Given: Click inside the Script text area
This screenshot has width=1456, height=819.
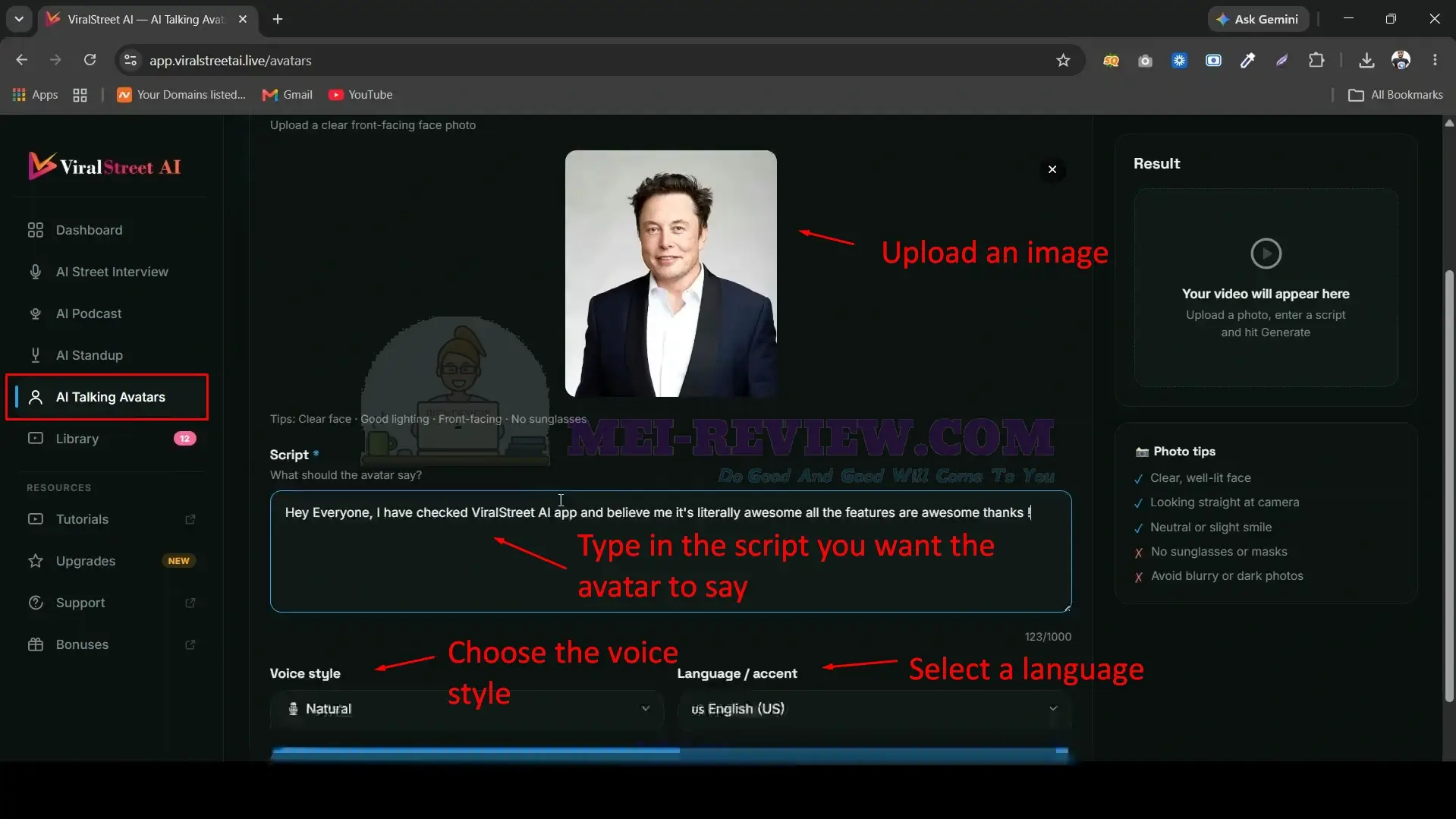Looking at the screenshot, I should pyautogui.click(x=671, y=551).
